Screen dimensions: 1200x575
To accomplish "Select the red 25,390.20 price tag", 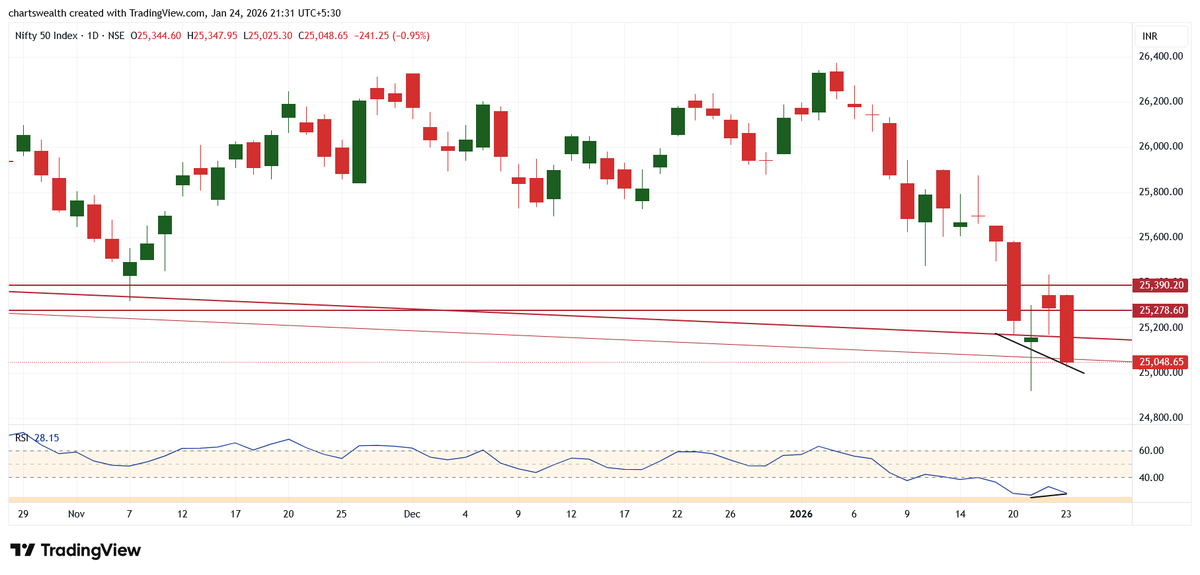I will (x=1161, y=285).
